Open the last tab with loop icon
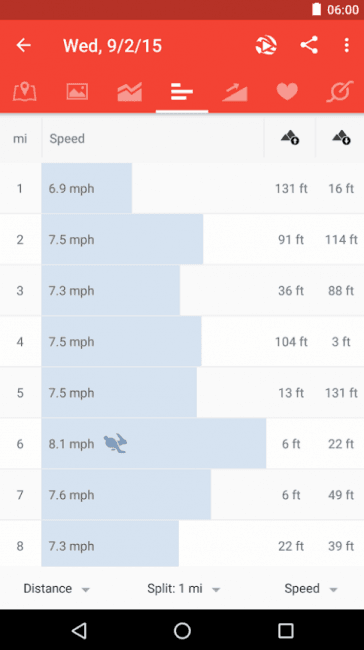Image resolution: width=364 pixels, height=650 pixels. click(340, 92)
